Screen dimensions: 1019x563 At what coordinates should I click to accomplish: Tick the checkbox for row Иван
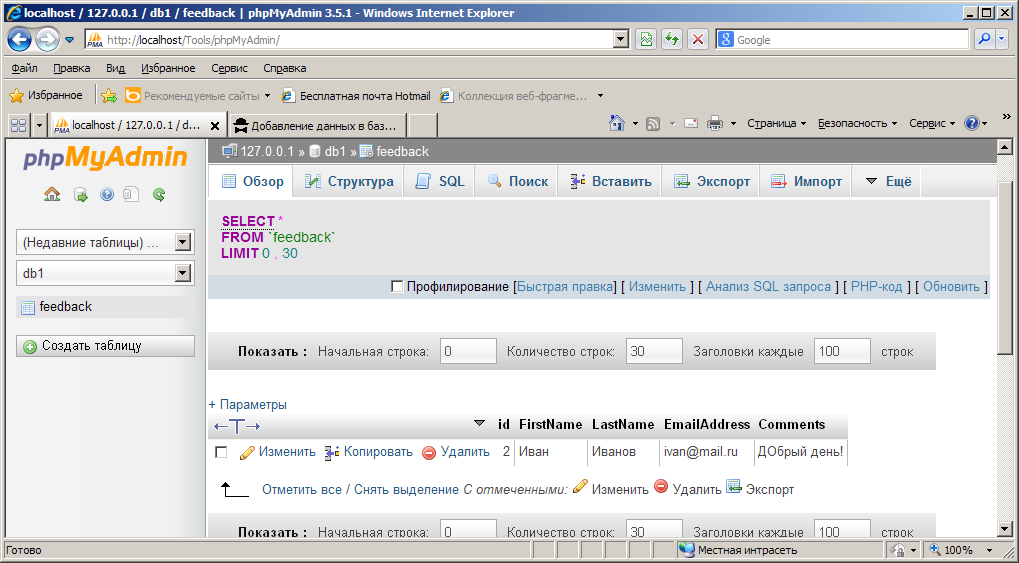point(221,452)
